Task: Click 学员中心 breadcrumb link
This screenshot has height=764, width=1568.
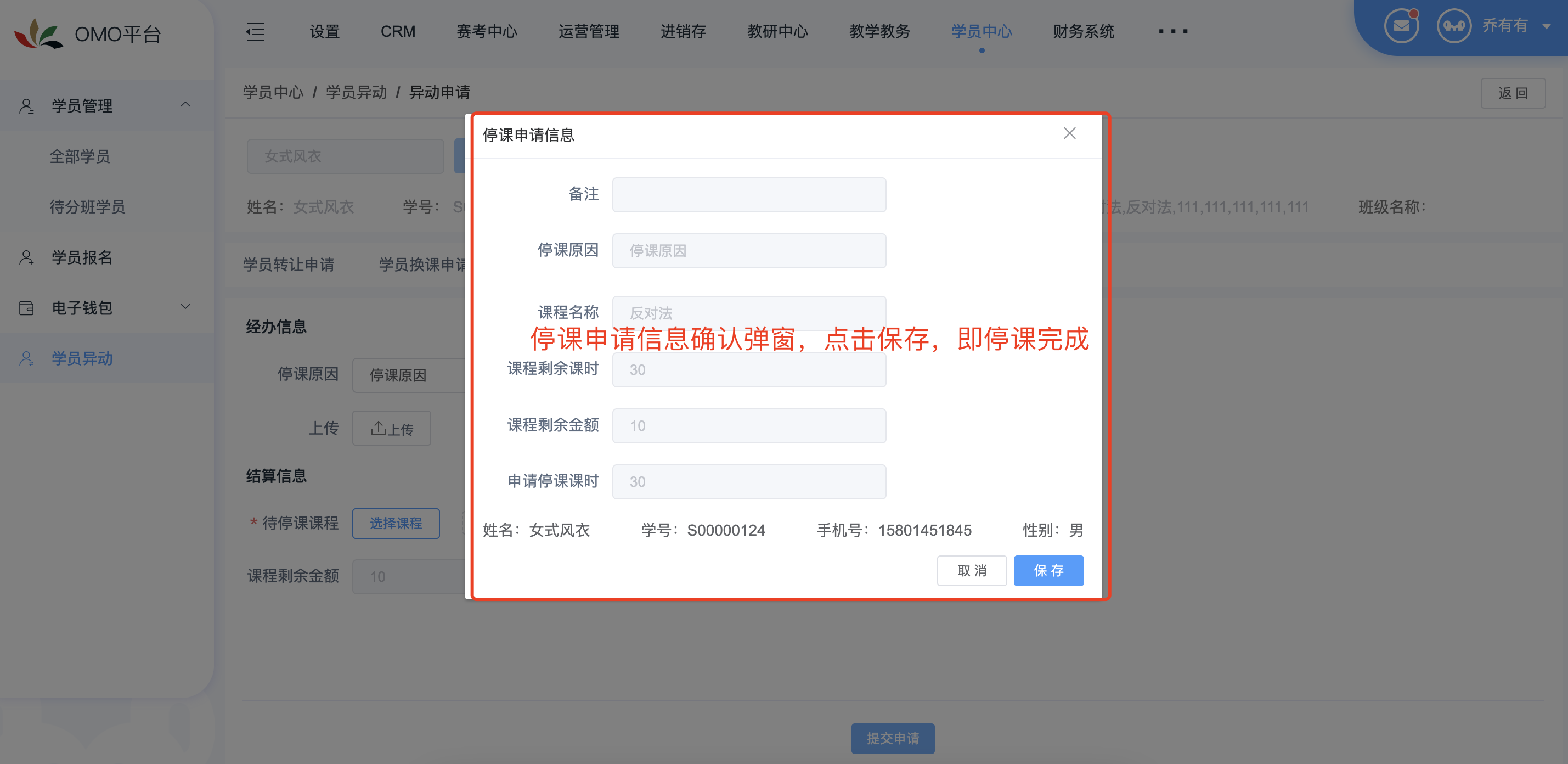Action: tap(273, 93)
